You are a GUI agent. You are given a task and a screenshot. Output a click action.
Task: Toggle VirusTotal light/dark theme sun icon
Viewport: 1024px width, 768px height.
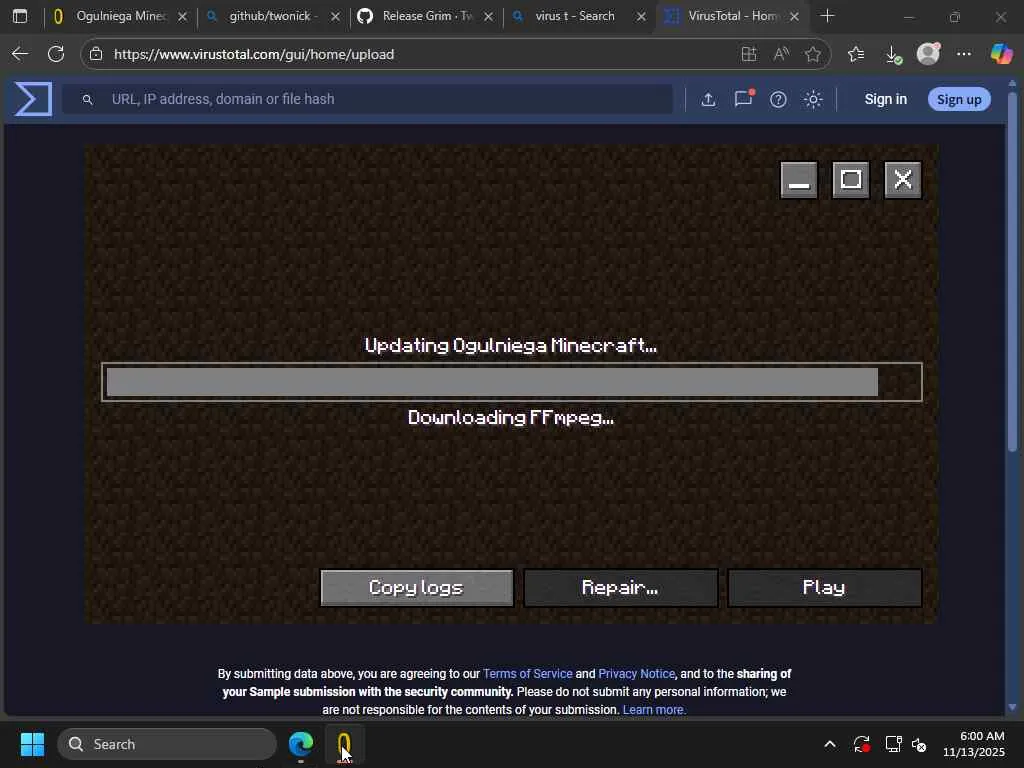click(x=813, y=99)
